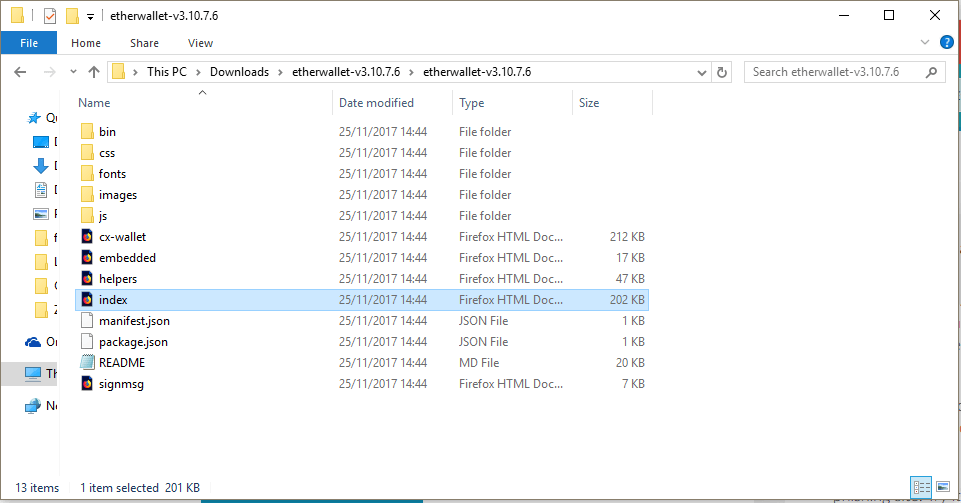Image resolution: width=961 pixels, height=503 pixels.
Task: Expand chevron after This PC breadcrumb
Action: click(199, 72)
